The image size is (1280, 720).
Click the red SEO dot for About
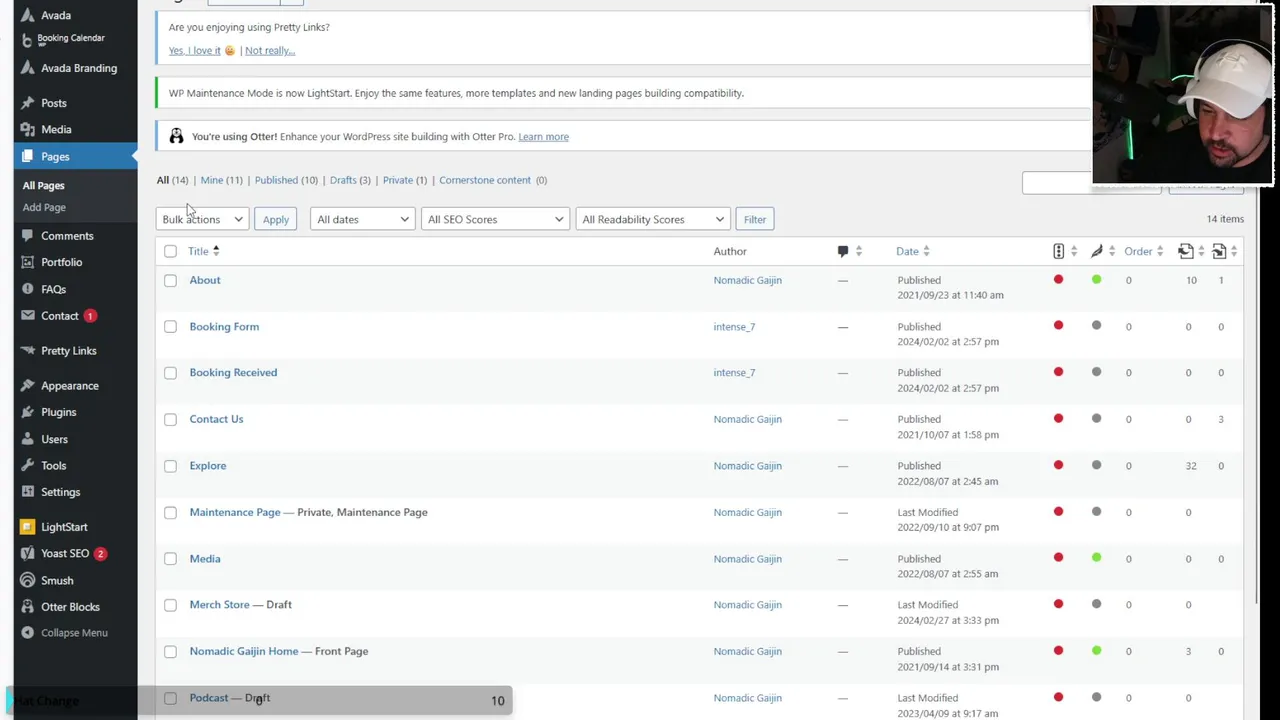click(x=1058, y=280)
